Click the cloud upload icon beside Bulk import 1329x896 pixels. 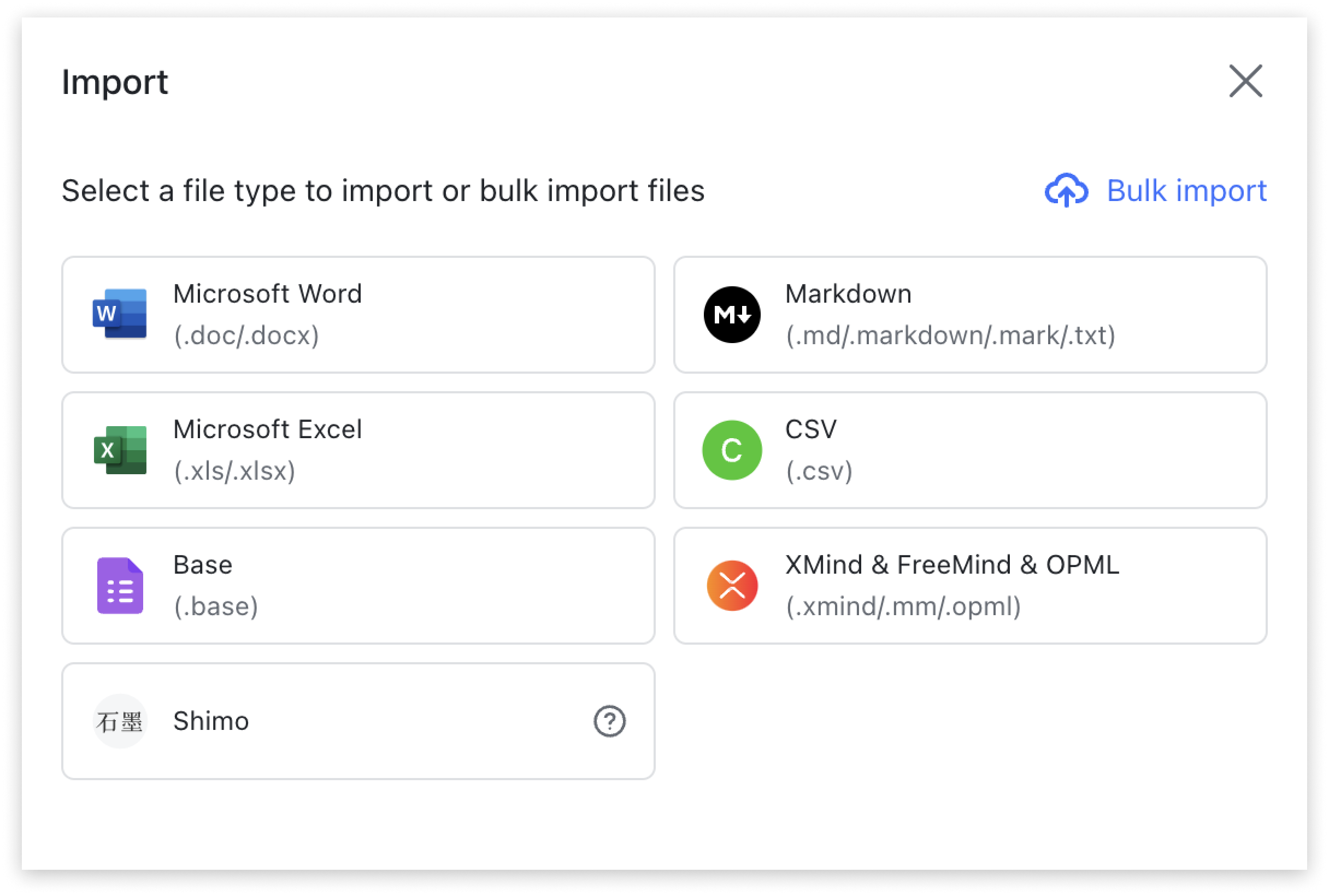point(1067,190)
